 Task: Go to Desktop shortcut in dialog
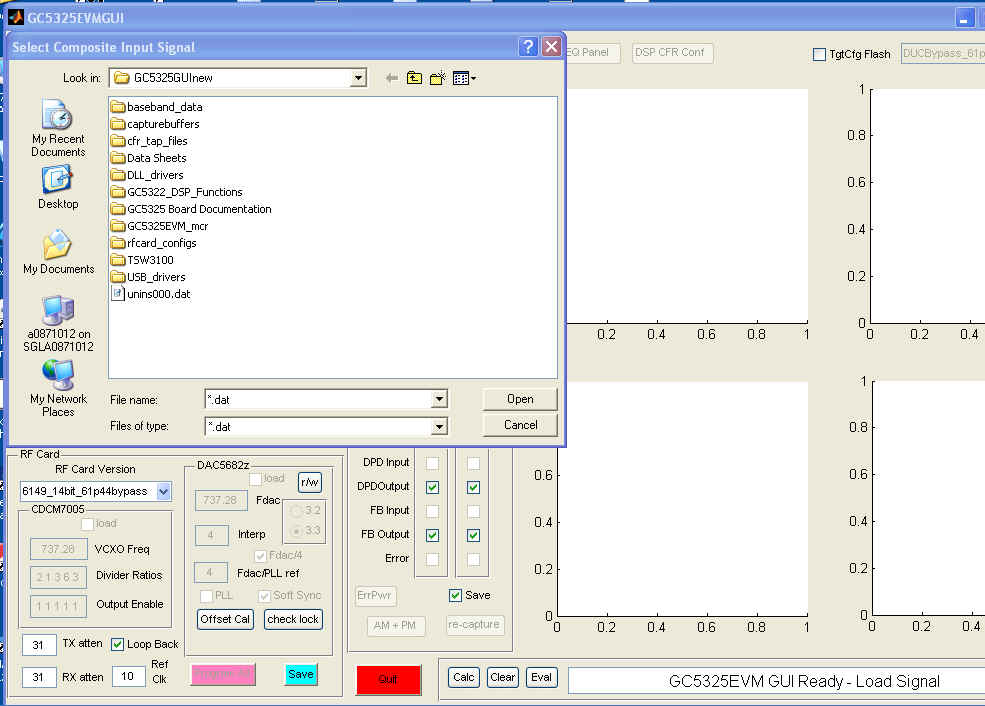click(58, 187)
